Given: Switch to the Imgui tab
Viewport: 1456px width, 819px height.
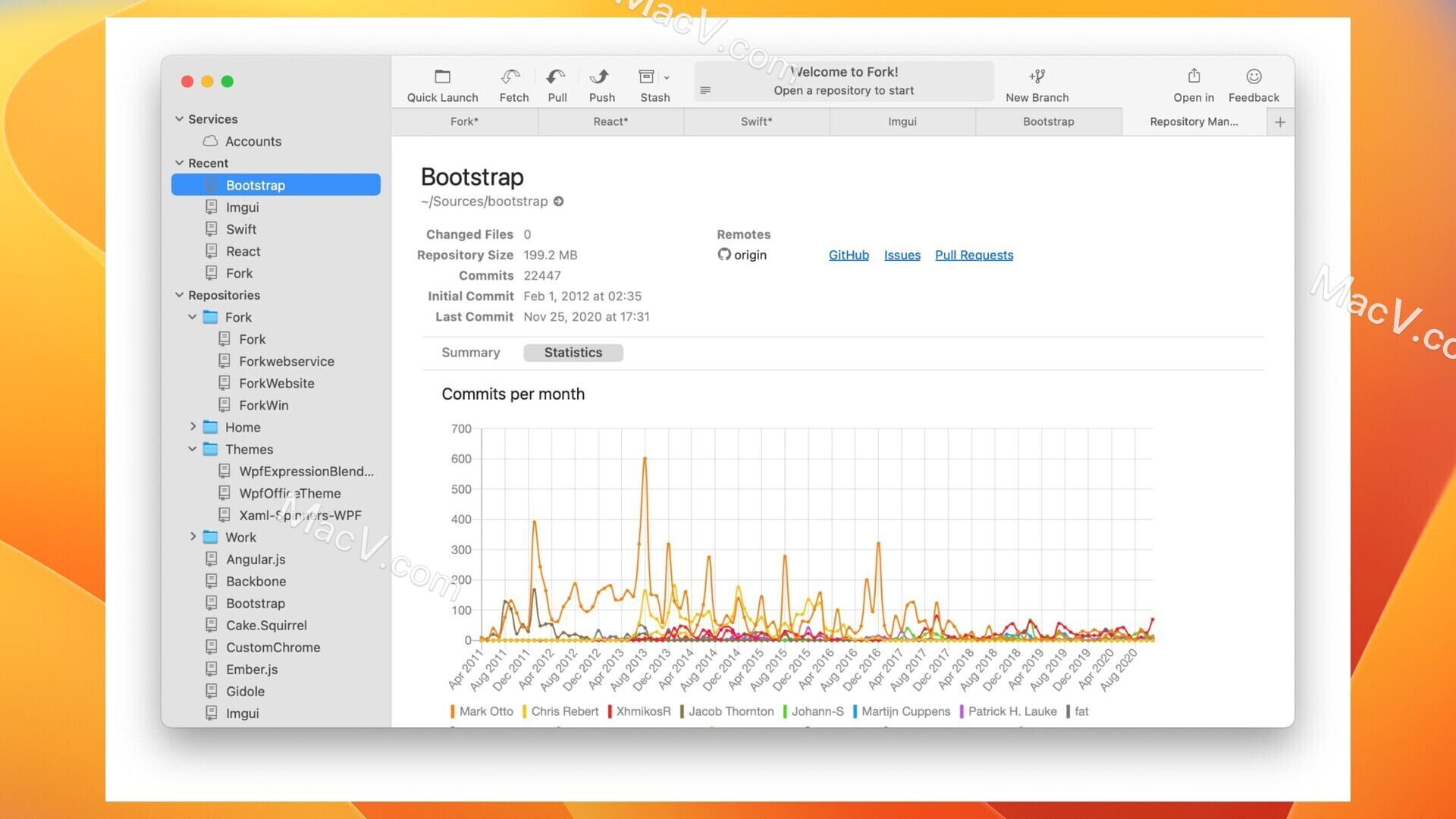Looking at the screenshot, I should (x=902, y=122).
